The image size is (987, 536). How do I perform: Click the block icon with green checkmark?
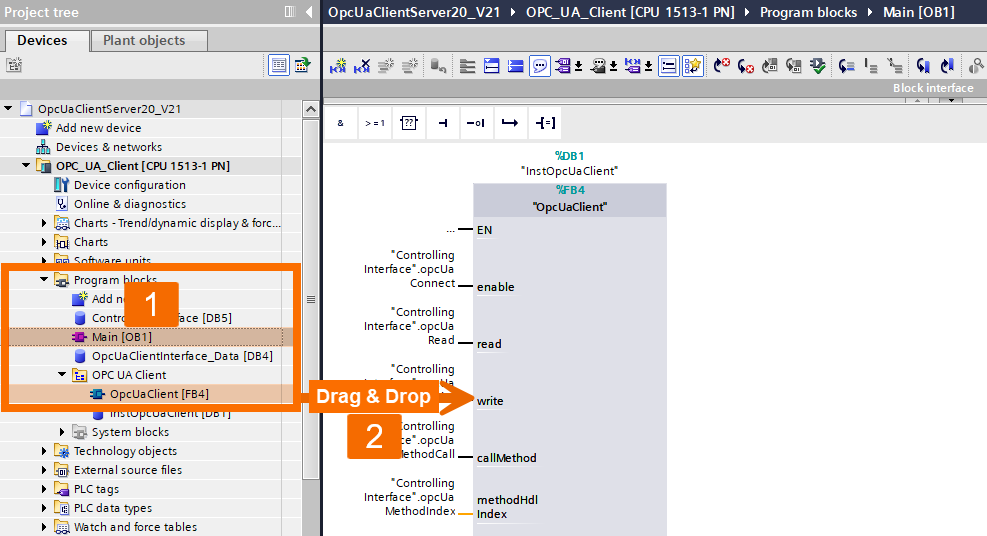(x=818, y=65)
